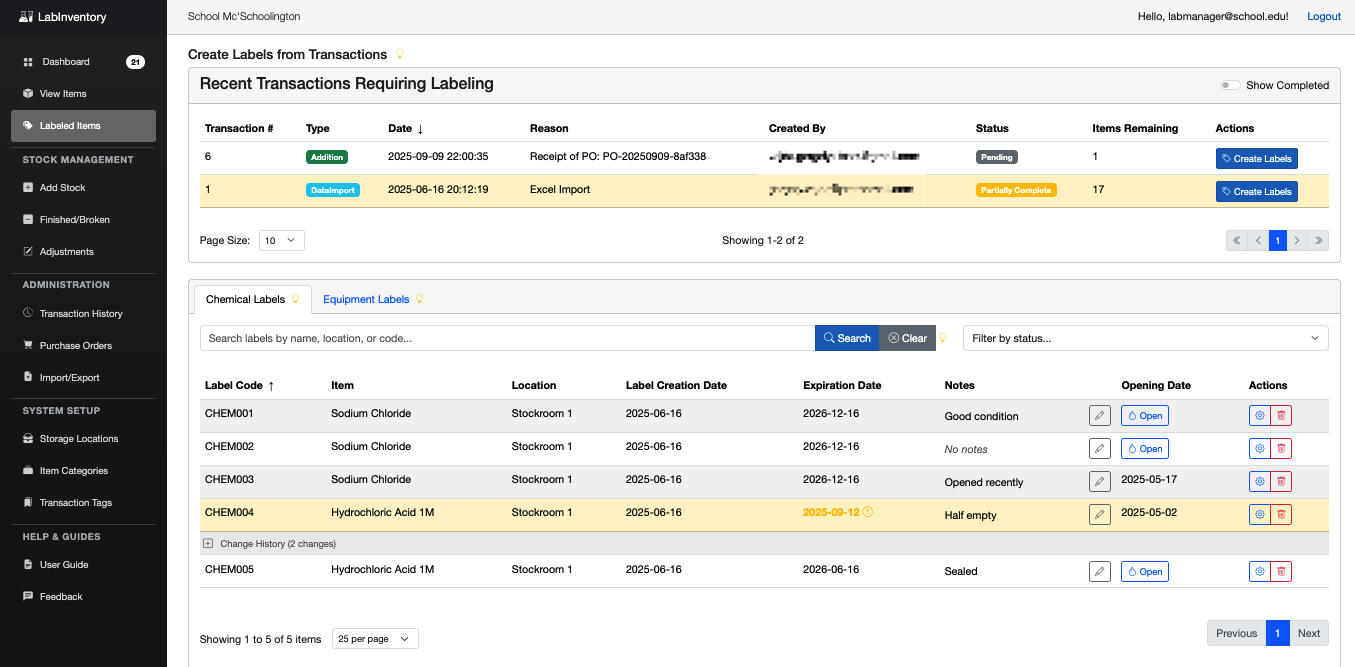Open the Filter by status dropdown
The width and height of the screenshot is (1355, 667).
point(1145,338)
